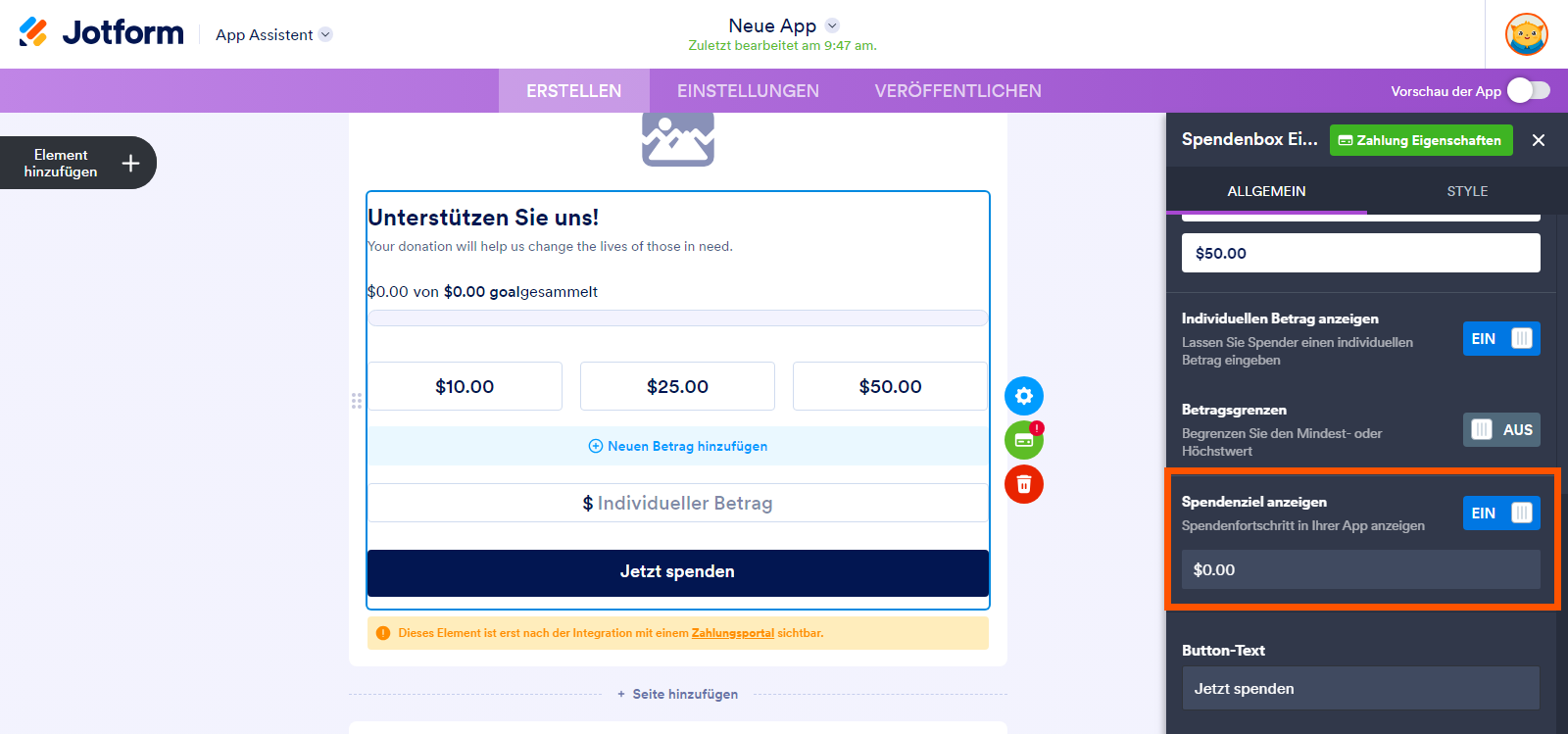Click the Jotform logo
The height and width of the screenshot is (734, 1568).
pyautogui.click(x=101, y=33)
